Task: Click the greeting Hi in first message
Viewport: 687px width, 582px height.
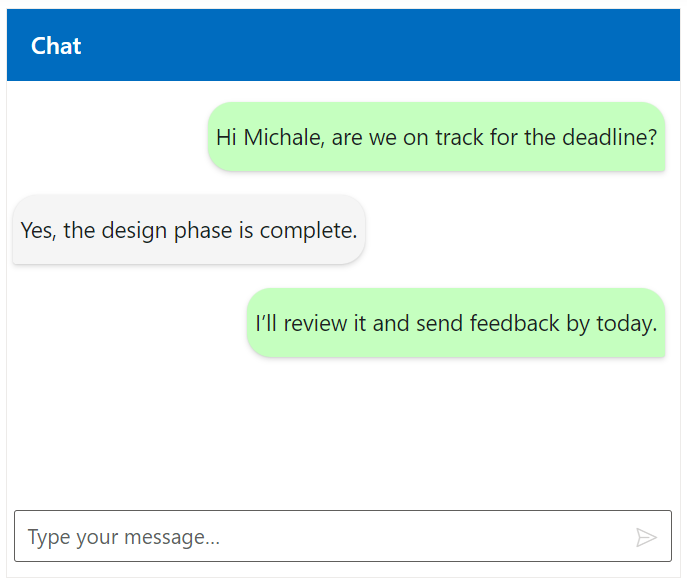Action: [226, 137]
